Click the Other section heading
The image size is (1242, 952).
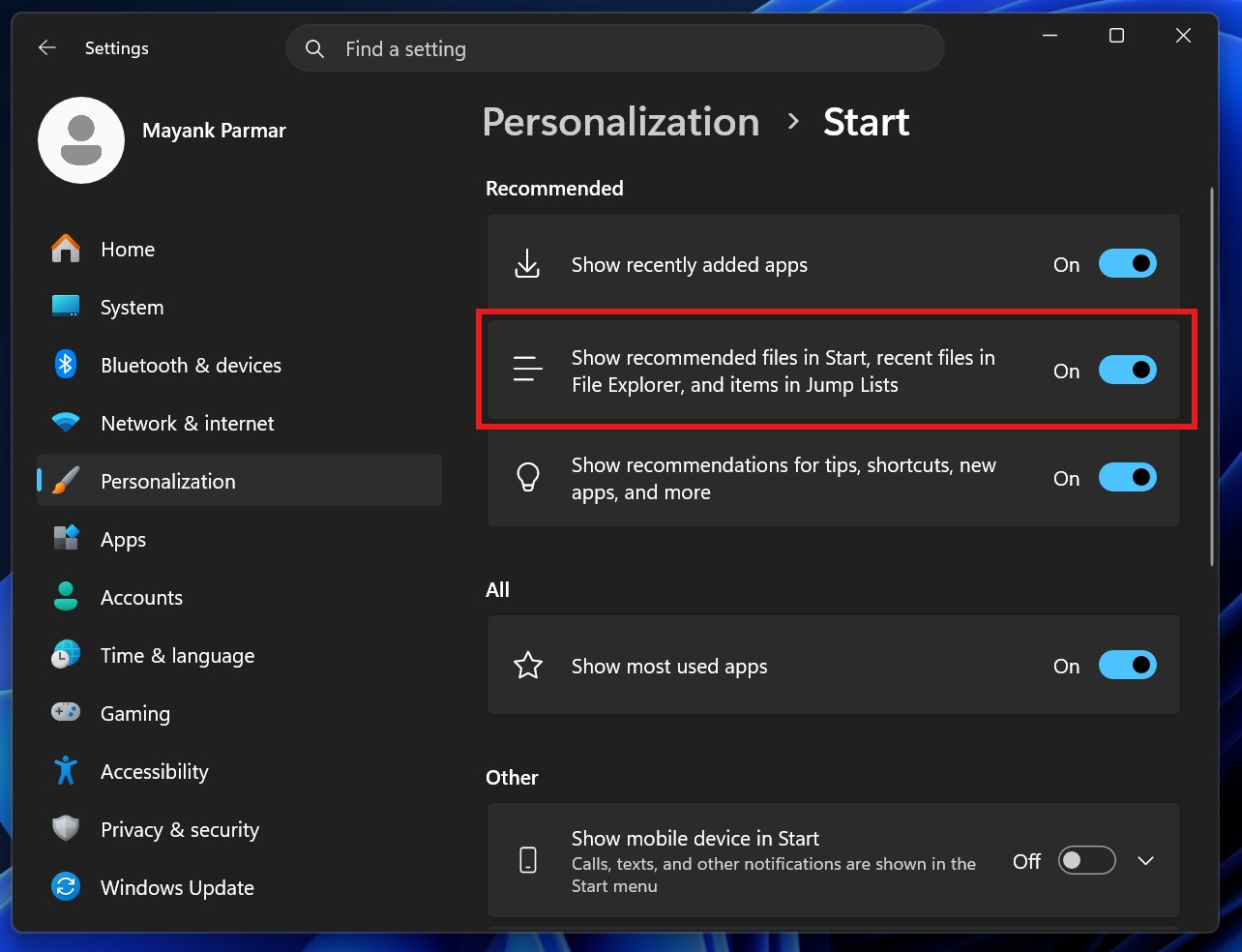[512, 777]
